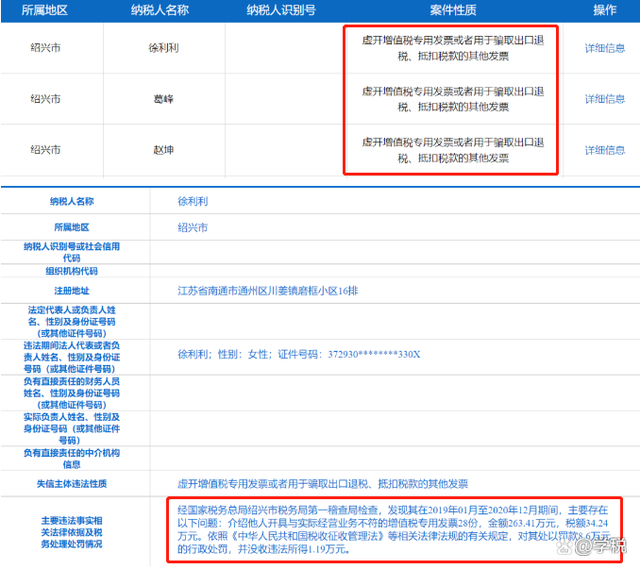Click the case nature text in 赵坤 row
This screenshot has width=640, height=569.
pos(454,149)
